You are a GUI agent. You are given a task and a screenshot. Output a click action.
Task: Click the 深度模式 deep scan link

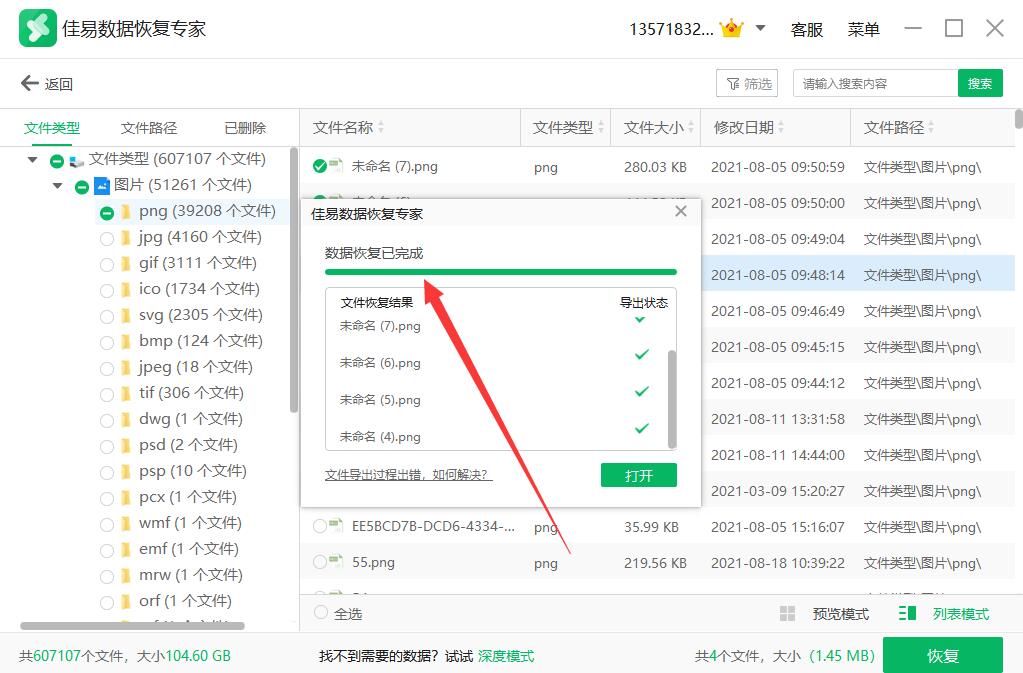click(x=506, y=656)
